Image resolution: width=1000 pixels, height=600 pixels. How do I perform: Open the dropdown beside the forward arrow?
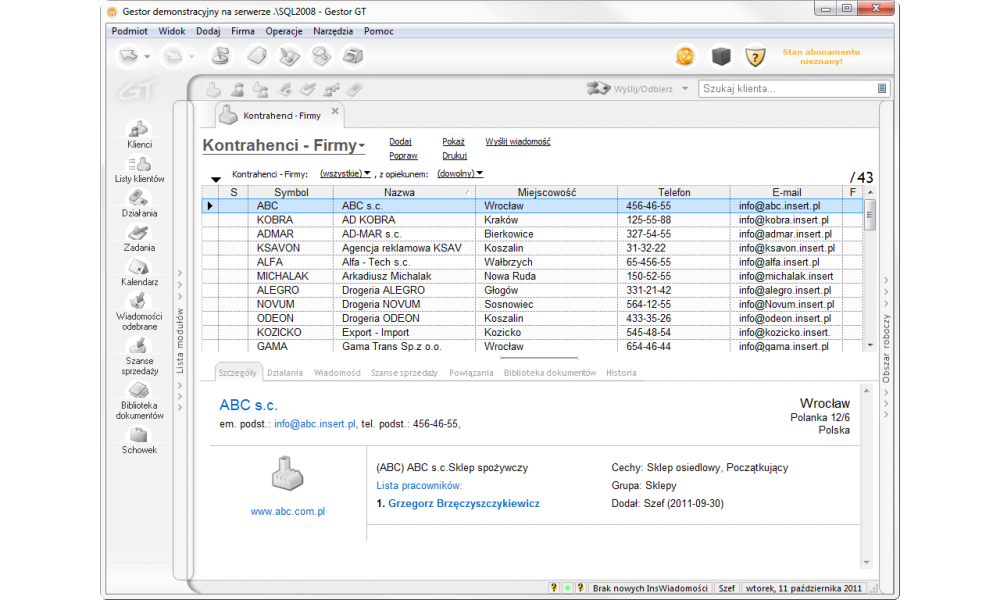tap(191, 57)
